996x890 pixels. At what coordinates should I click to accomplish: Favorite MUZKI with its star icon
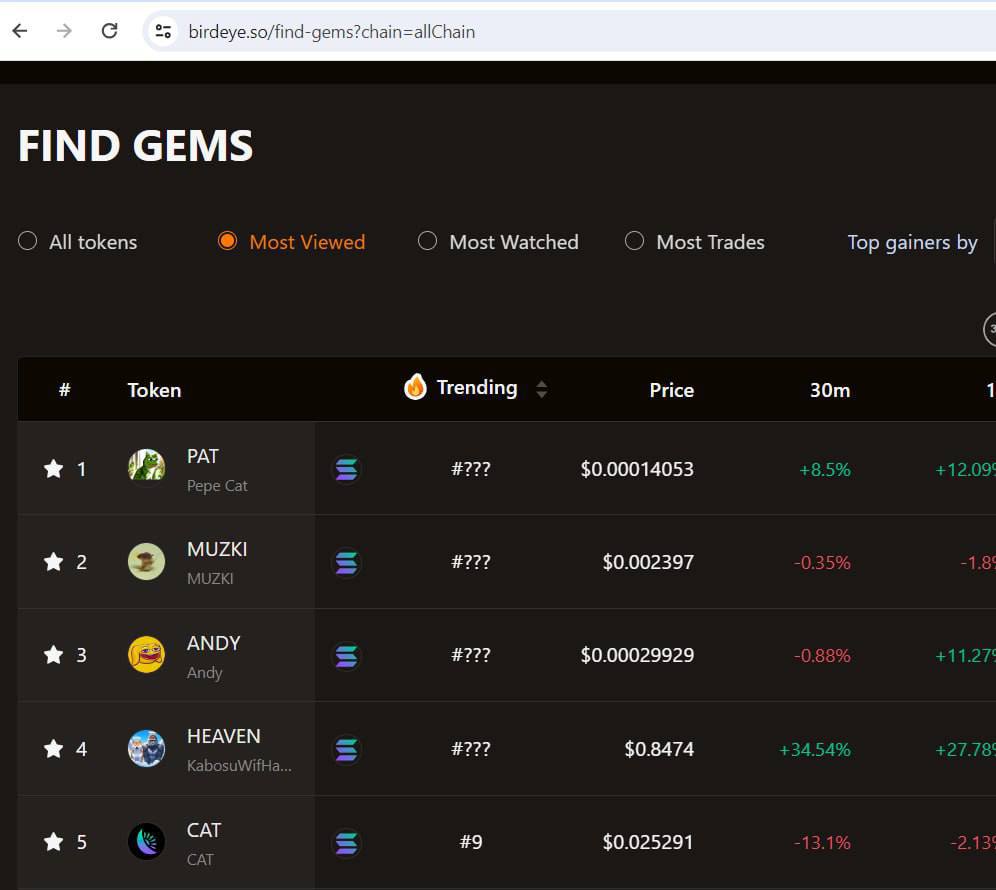tap(54, 562)
